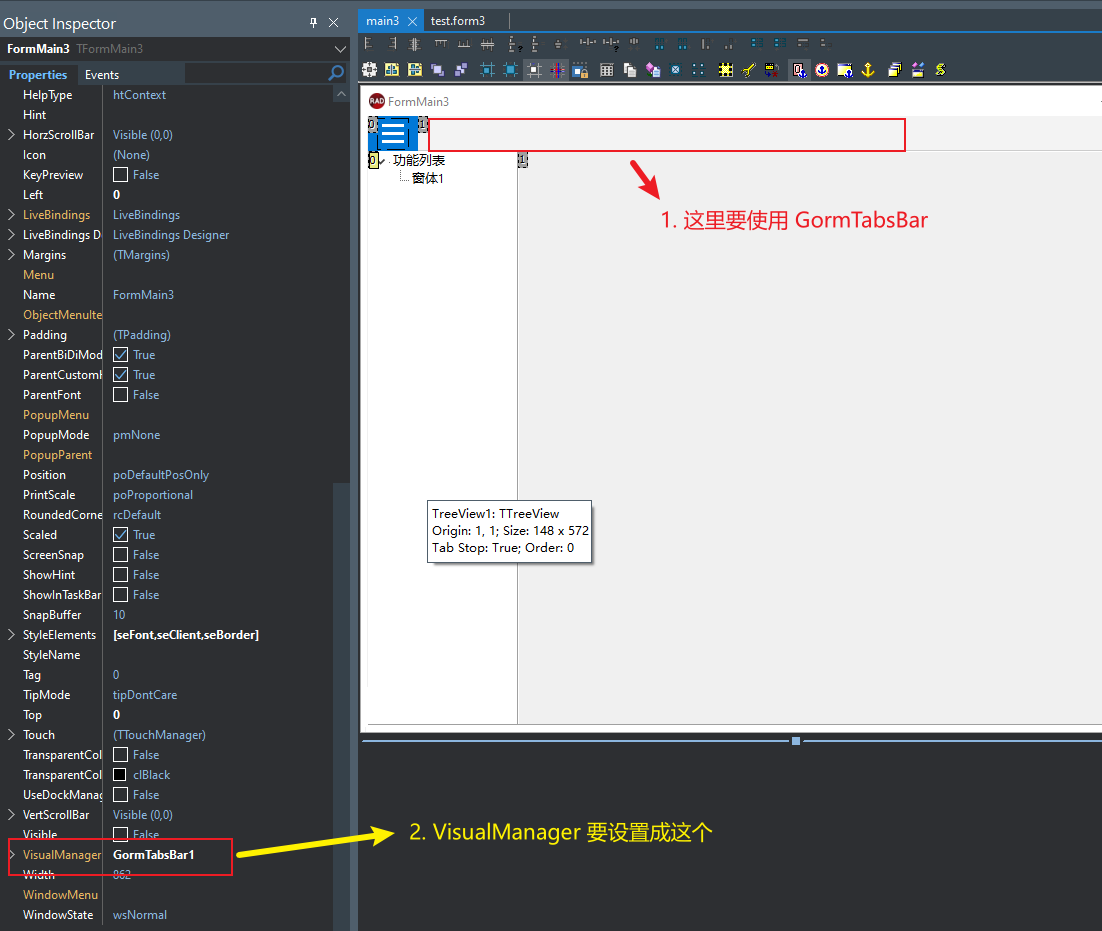The image size is (1102, 931).
Task: Click the grid table icon in toolbar
Action: [607, 70]
